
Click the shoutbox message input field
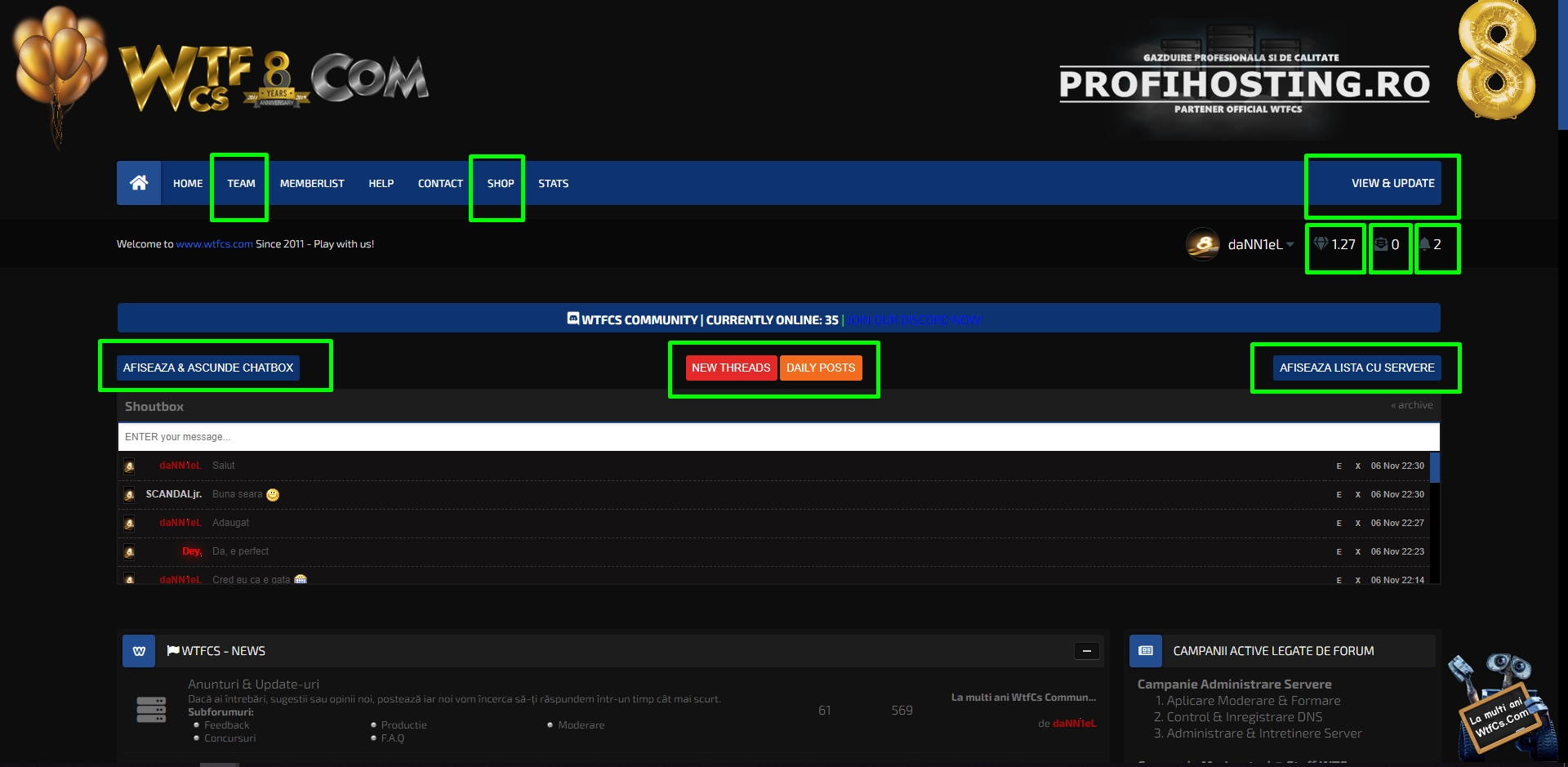tap(776, 437)
